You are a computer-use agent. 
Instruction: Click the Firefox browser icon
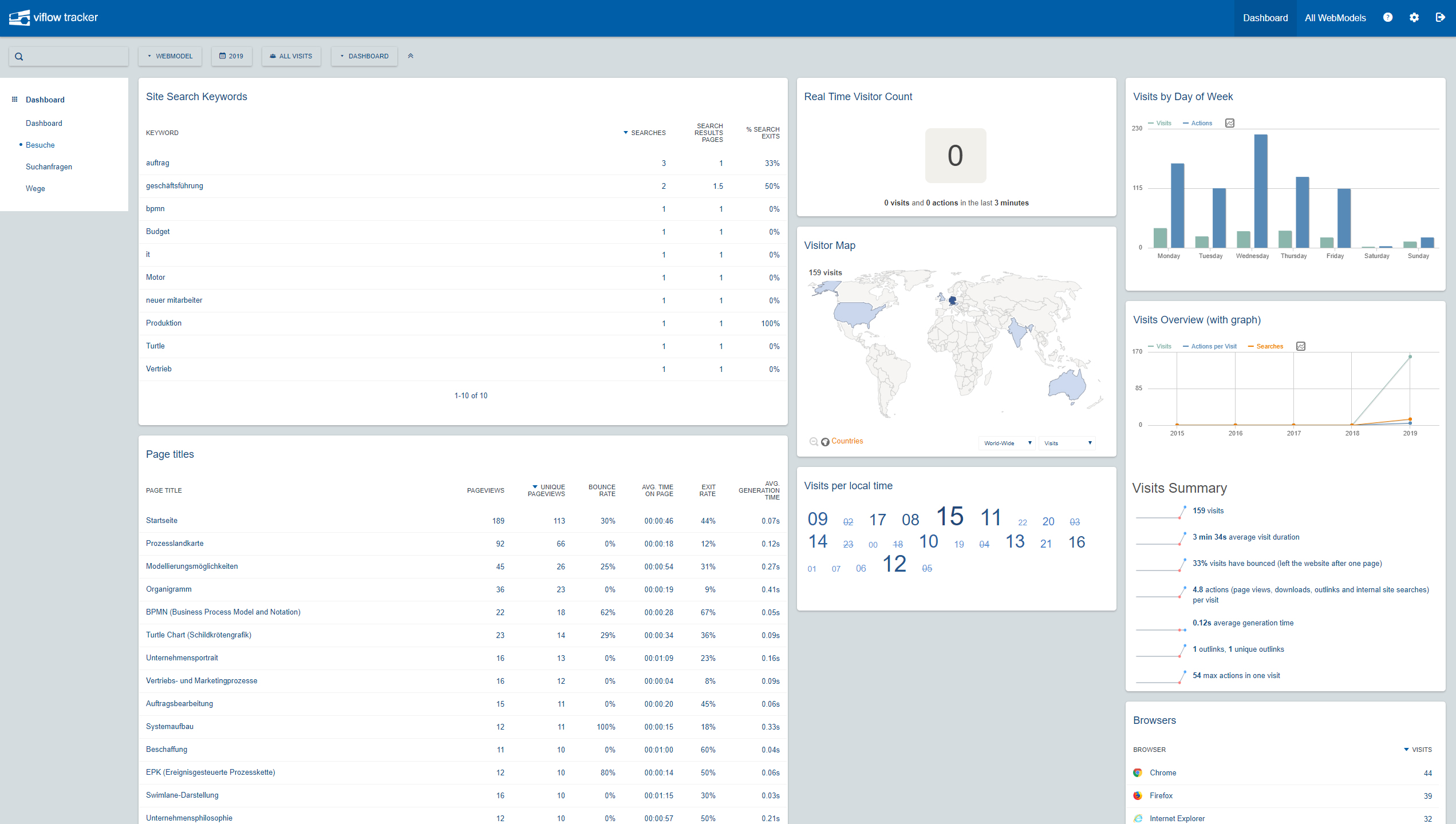[1138, 795]
